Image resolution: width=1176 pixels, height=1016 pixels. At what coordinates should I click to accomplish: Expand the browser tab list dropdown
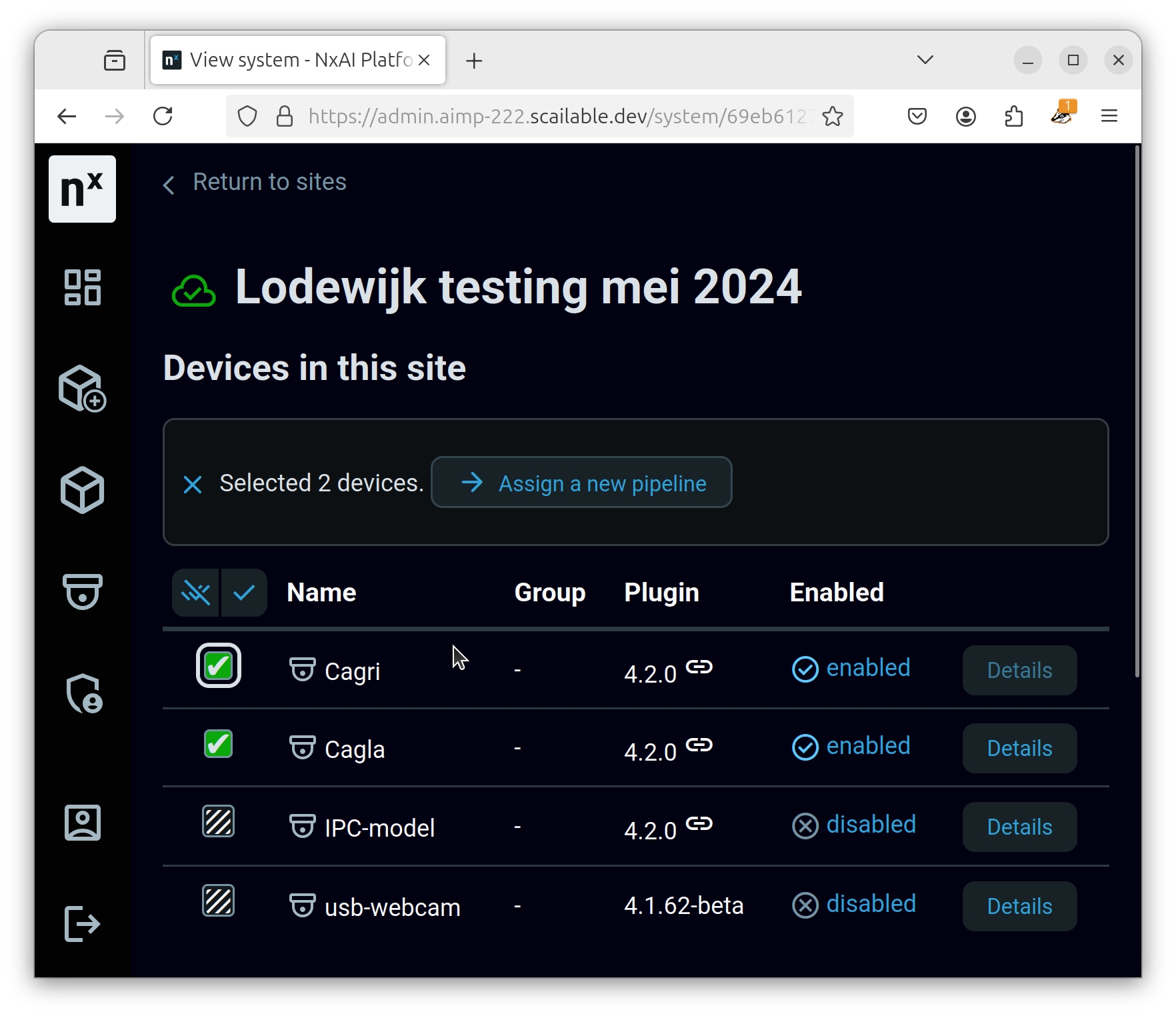pos(925,60)
